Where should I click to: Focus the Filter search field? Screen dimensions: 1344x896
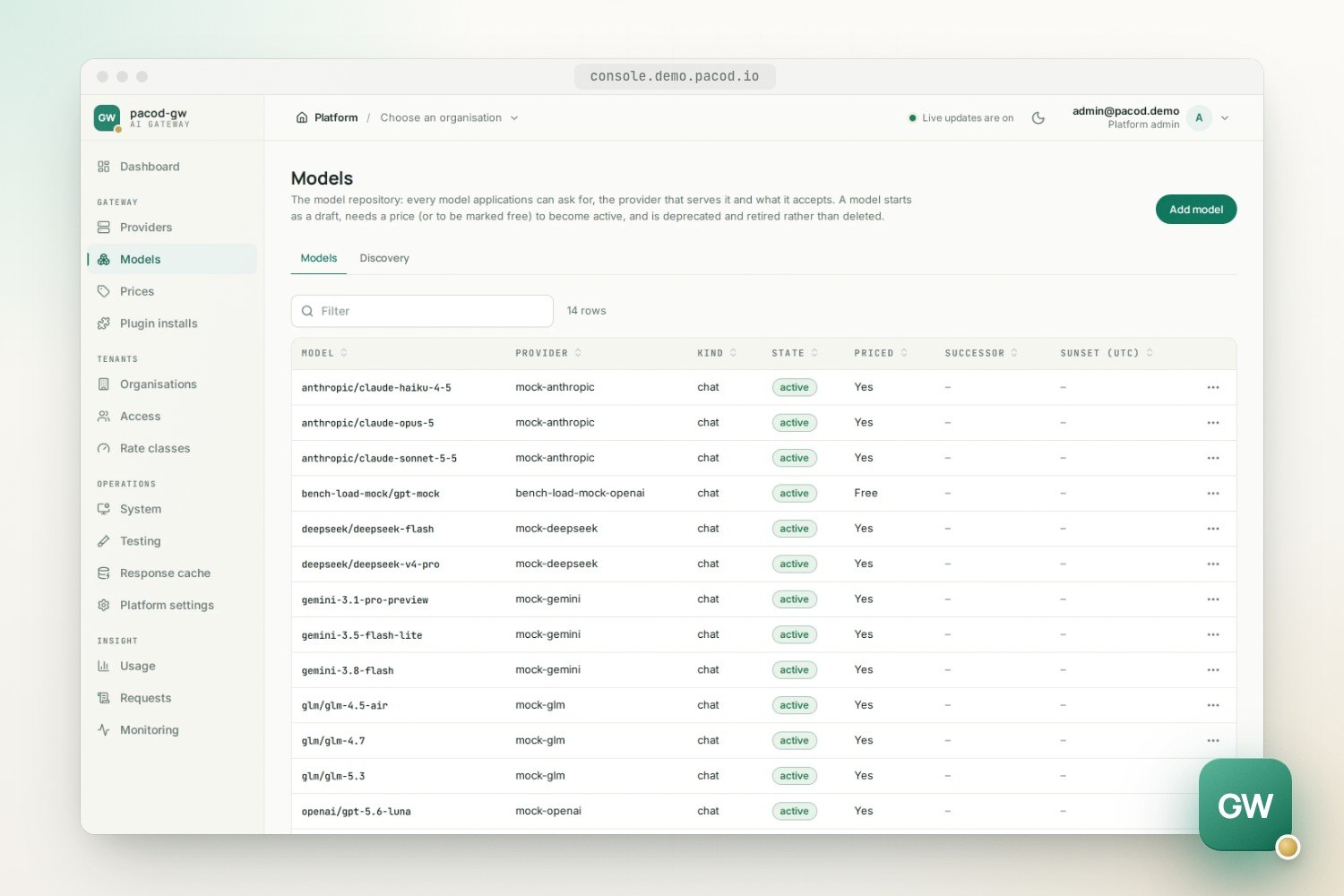(422, 311)
